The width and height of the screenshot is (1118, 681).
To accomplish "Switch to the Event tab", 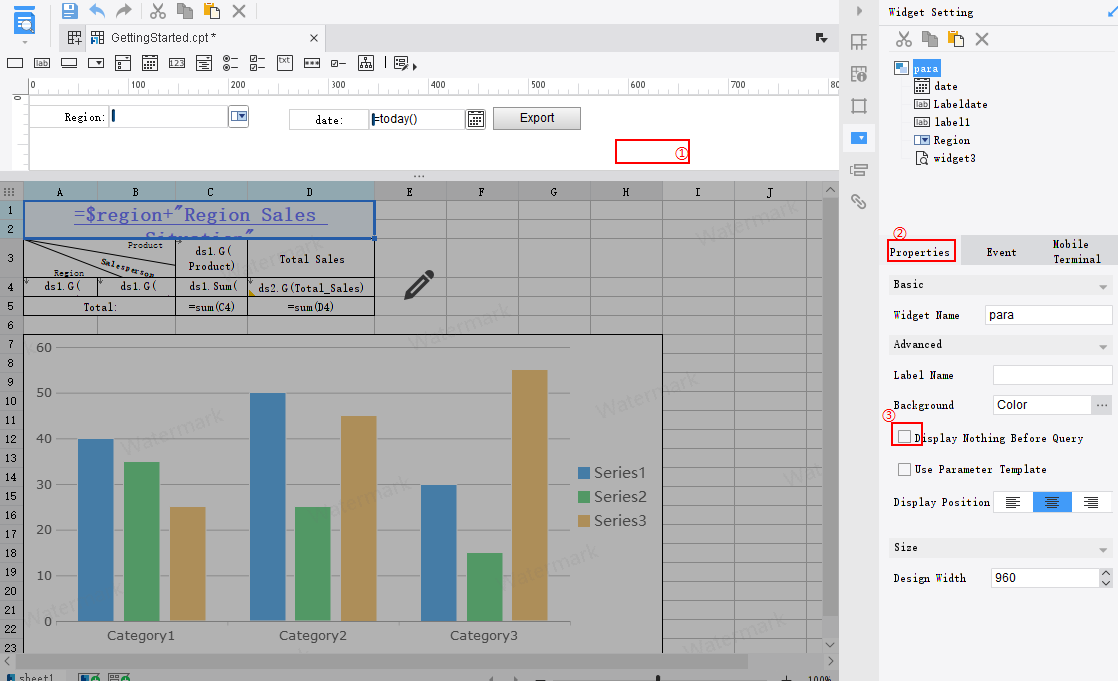I will tap(1001, 249).
